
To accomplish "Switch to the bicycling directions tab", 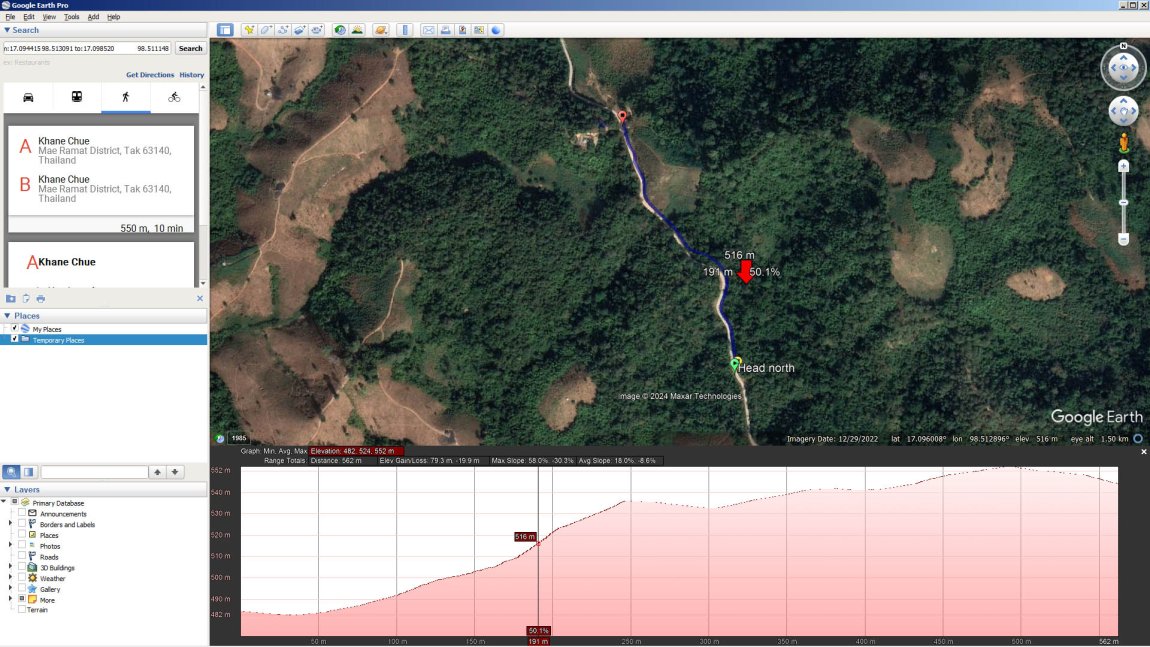I will click(x=175, y=97).
